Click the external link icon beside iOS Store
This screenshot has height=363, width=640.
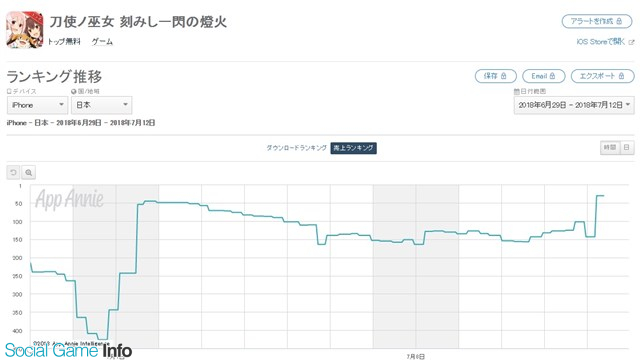(631, 42)
